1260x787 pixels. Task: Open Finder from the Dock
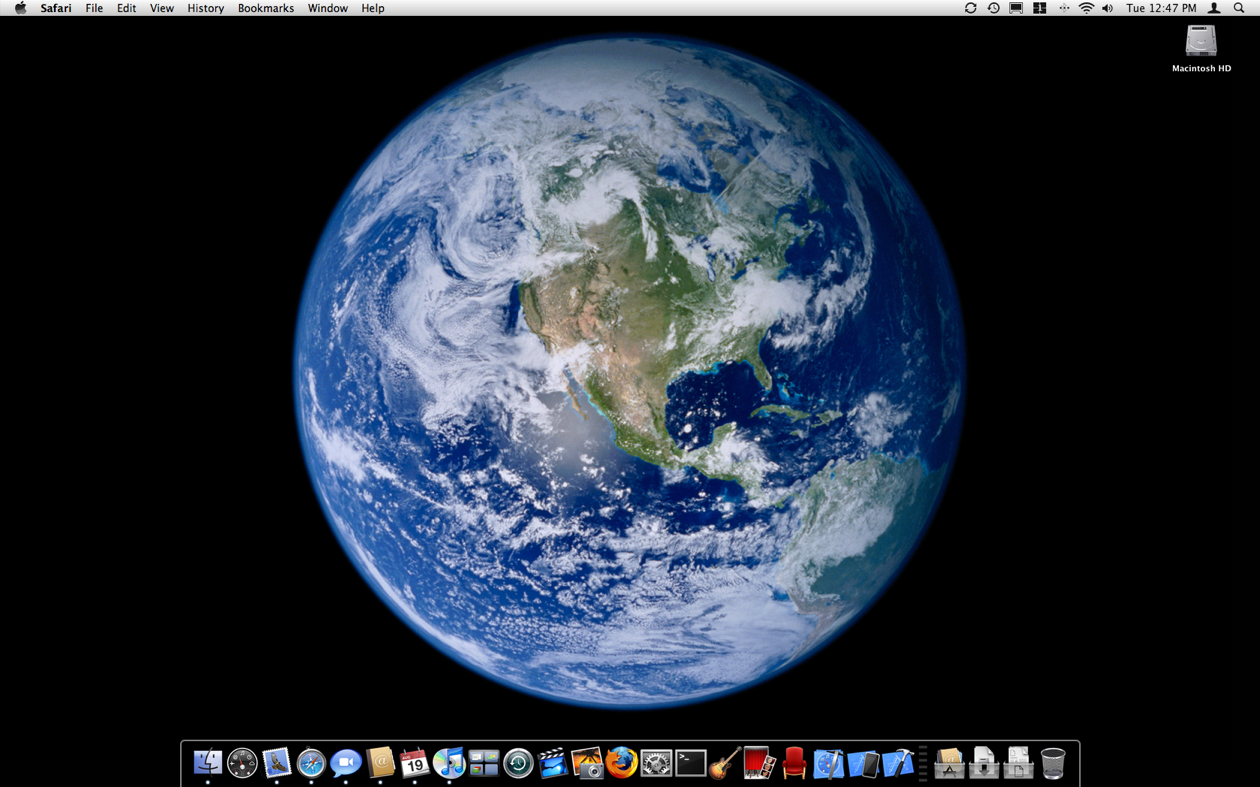(x=208, y=763)
